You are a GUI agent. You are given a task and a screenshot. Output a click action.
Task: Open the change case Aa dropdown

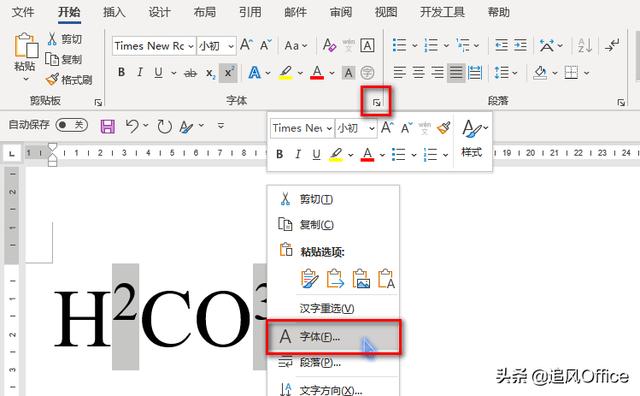coord(296,45)
